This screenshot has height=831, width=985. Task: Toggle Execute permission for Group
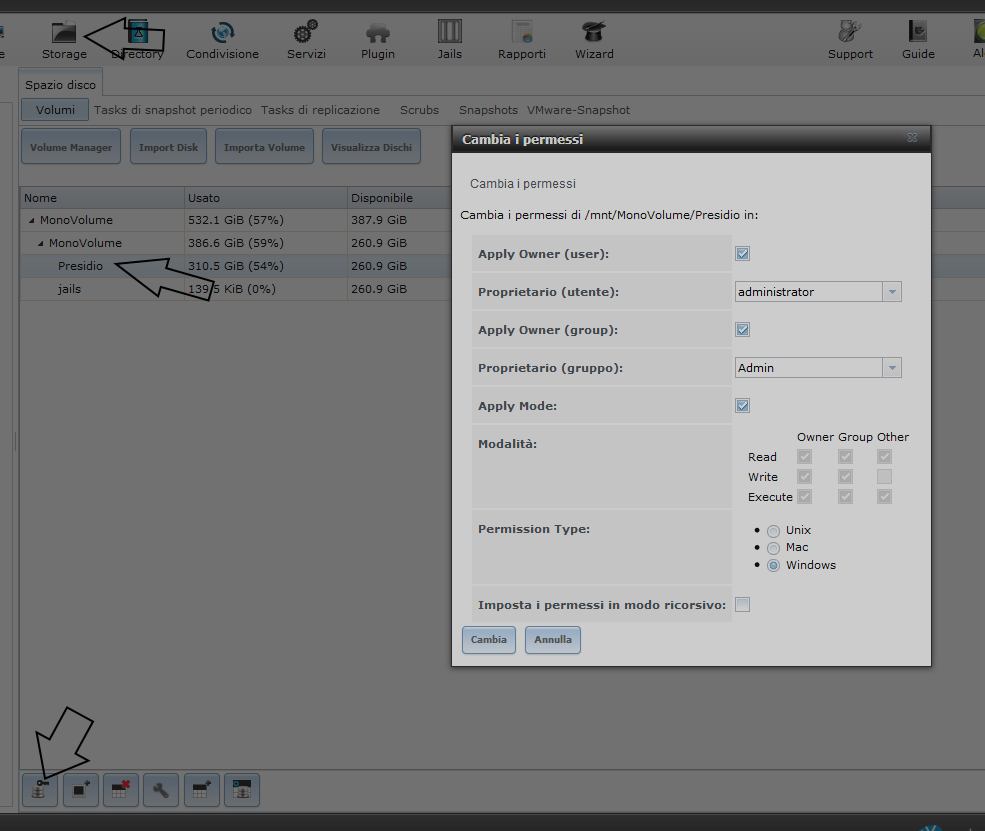pyautogui.click(x=846, y=497)
